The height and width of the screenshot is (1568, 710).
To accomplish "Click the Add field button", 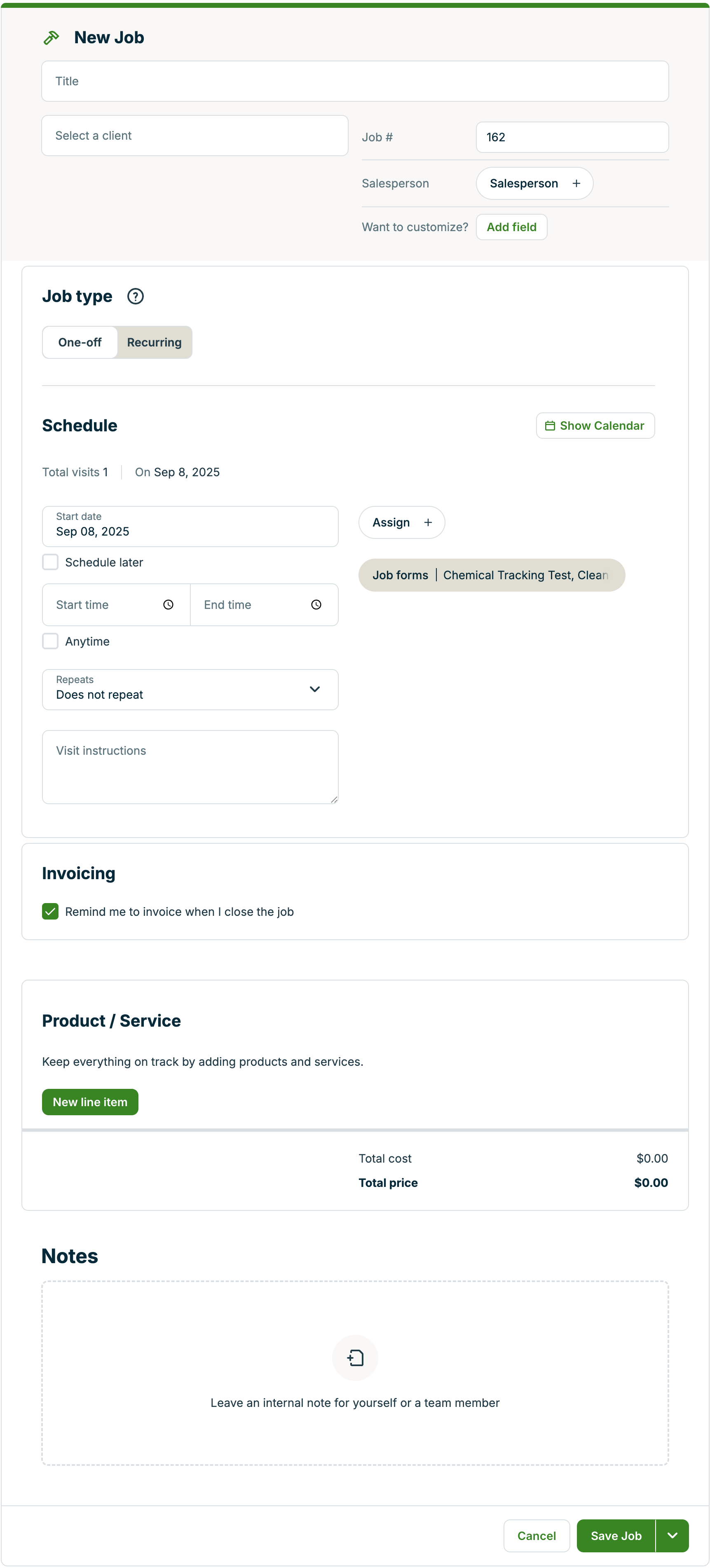I will 511,227.
